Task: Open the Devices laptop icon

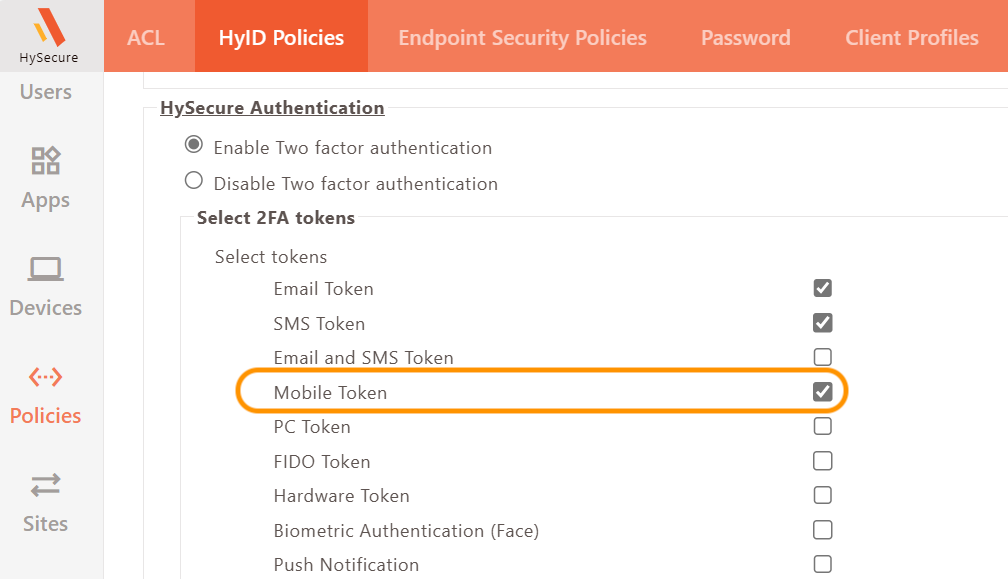Action: [46, 269]
